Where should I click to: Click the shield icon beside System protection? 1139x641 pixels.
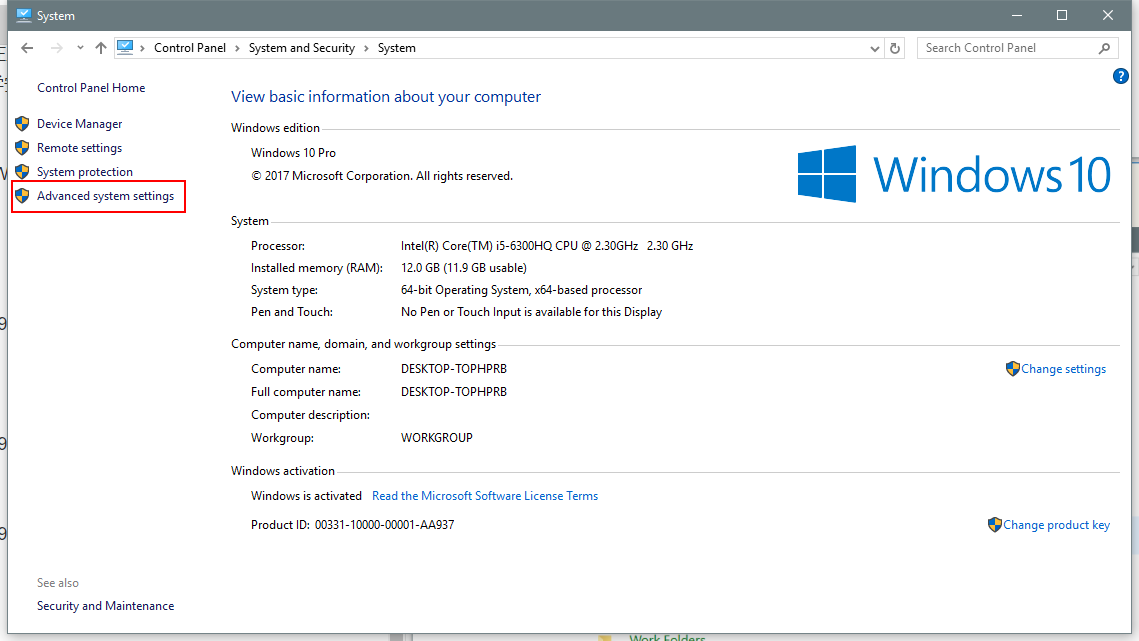(23, 172)
